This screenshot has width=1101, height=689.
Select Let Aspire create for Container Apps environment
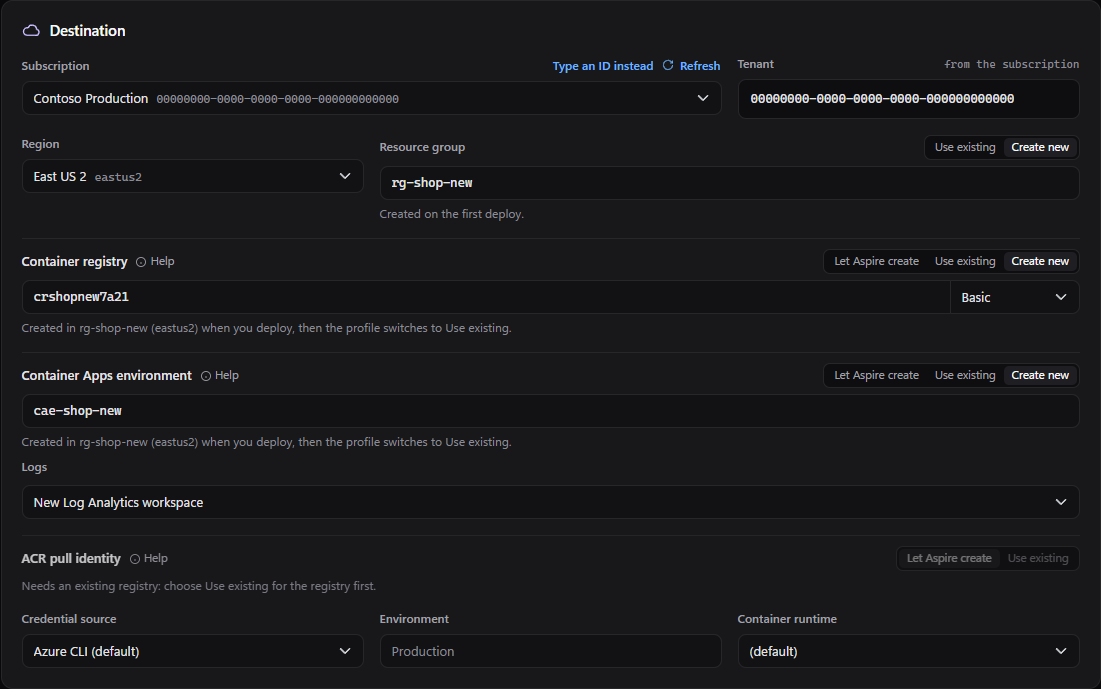click(x=876, y=375)
